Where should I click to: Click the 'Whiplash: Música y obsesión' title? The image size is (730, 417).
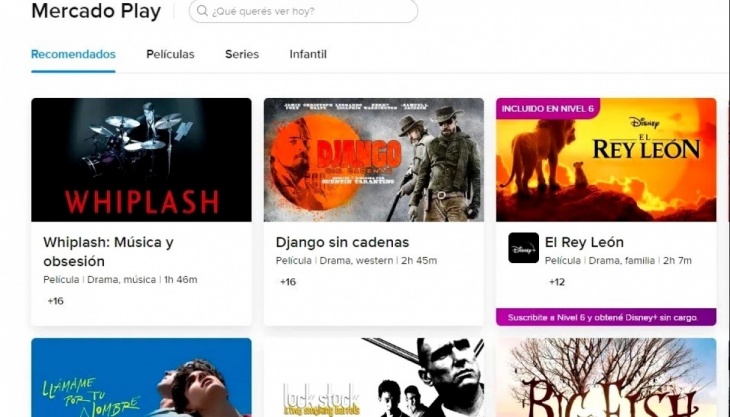tap(108, 252)
